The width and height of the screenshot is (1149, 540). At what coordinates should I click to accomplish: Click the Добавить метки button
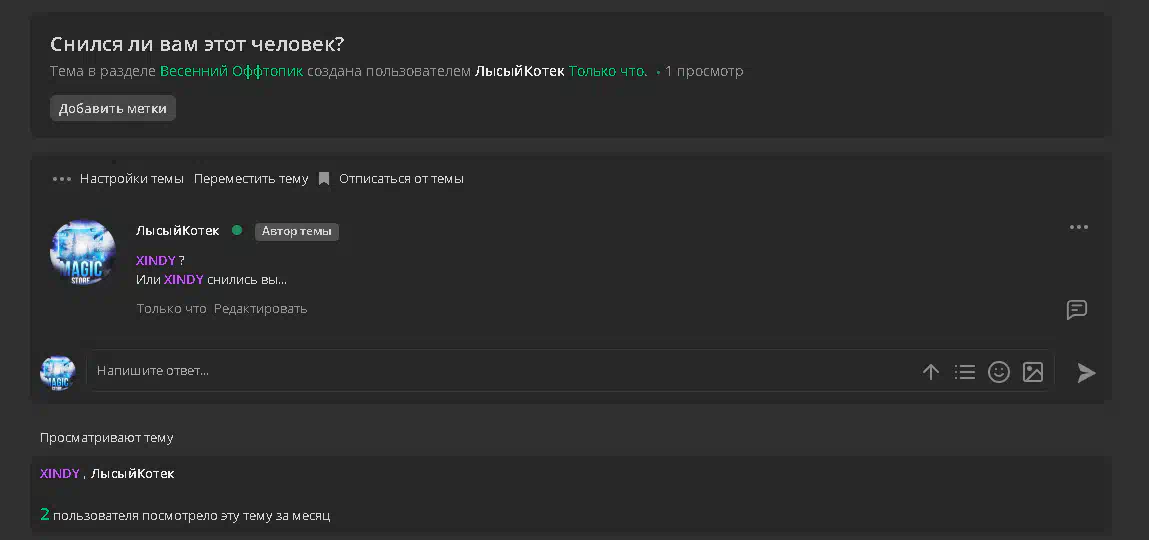click(x=113, y=108)
